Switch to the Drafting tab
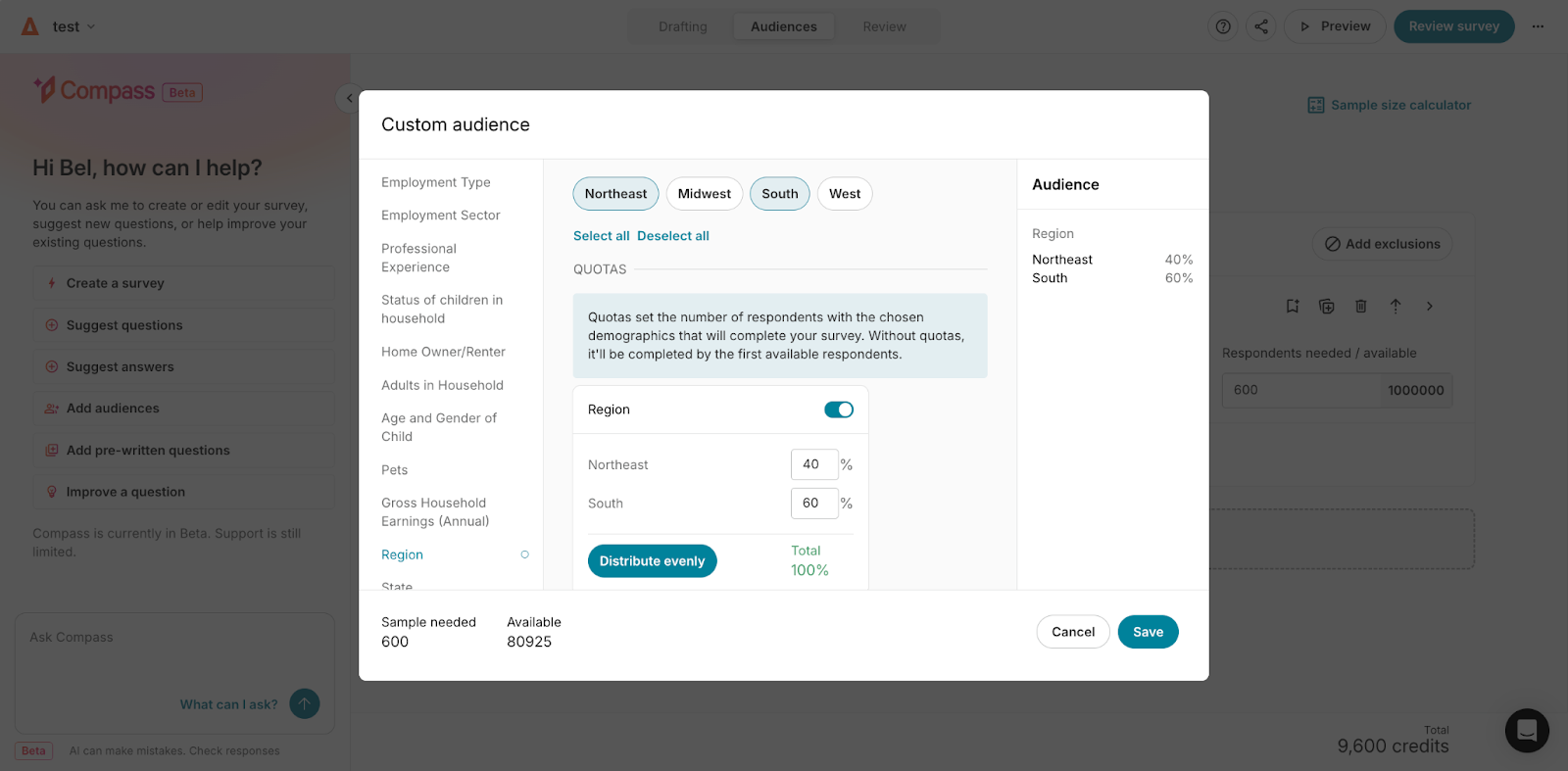The height and width of the screenshot is (771, 1568). tap(683, 26)
